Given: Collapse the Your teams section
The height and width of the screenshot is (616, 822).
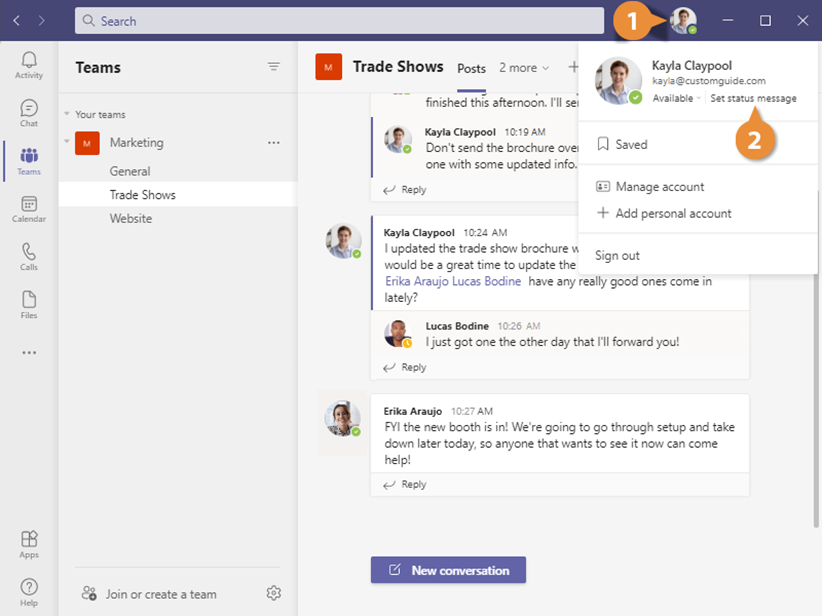Looking at the screenshot, I should pyautogui.click(x=67, y=114).
